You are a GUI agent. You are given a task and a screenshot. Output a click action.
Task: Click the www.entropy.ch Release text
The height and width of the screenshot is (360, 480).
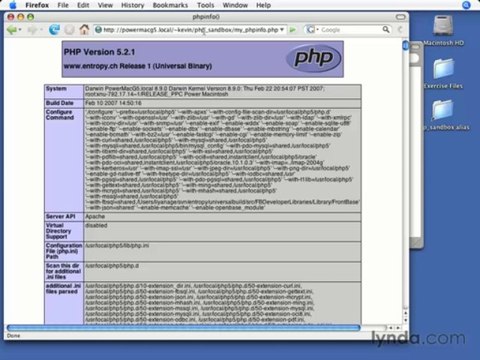[x=138, y=66]
